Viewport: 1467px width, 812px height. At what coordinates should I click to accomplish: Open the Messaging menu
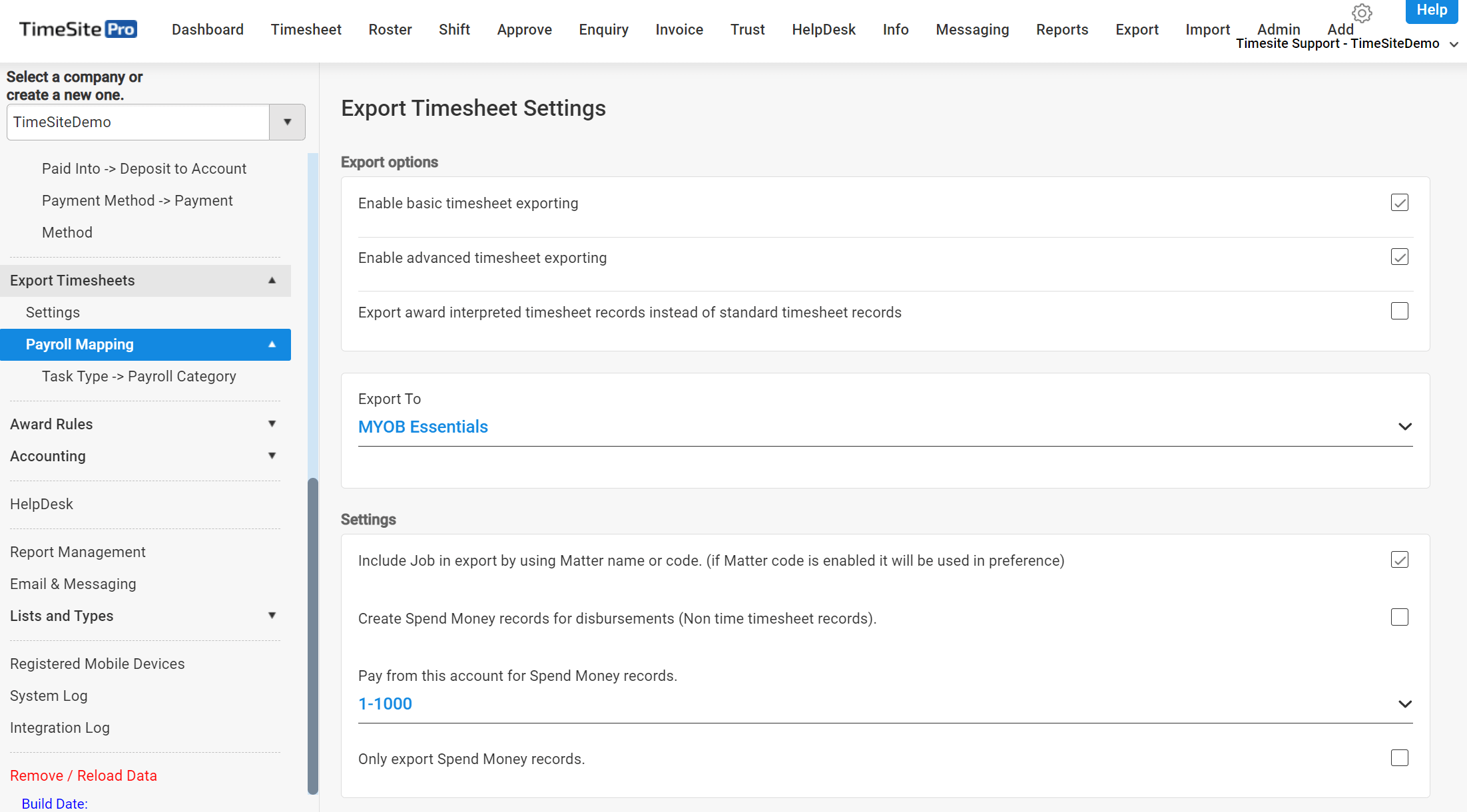972,29
